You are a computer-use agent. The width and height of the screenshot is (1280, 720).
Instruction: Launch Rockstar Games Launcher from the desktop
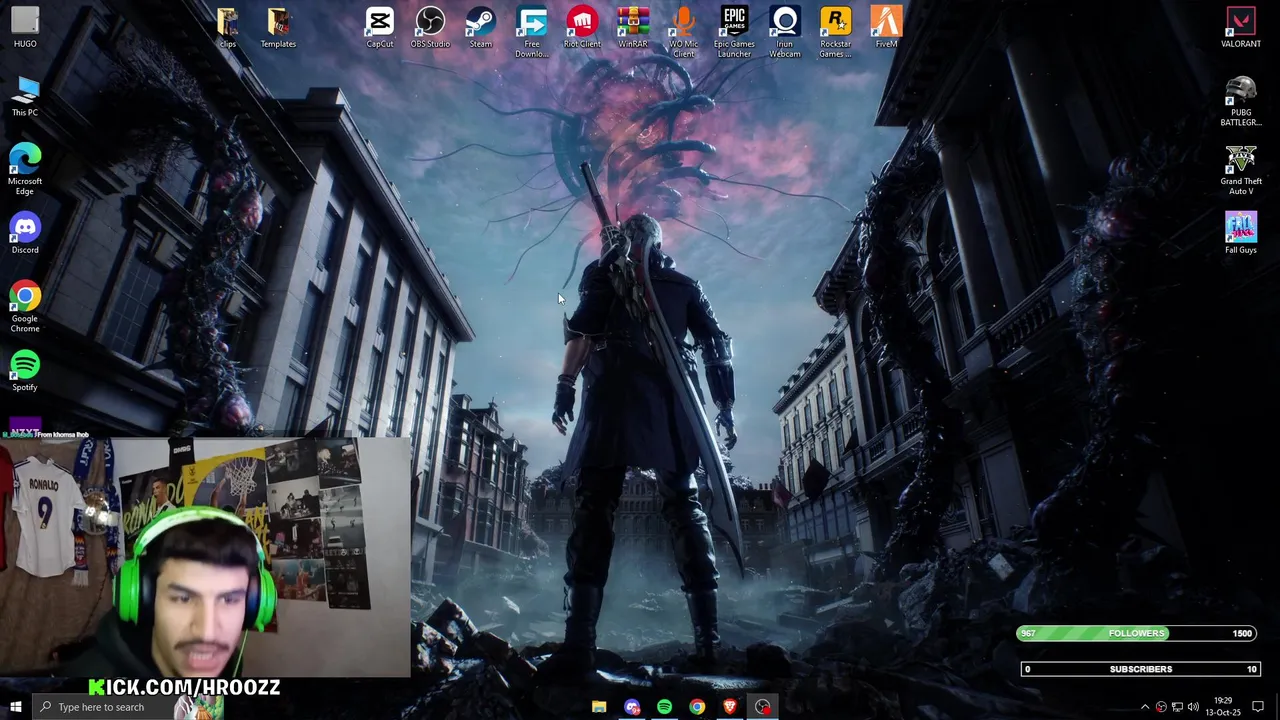(x=836, y=32)
